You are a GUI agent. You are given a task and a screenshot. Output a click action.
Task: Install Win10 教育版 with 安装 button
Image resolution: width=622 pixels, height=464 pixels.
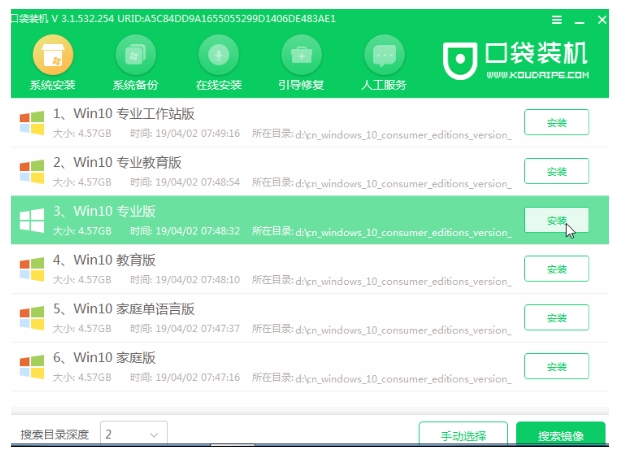pyautogui.click(x=556, y=269)
